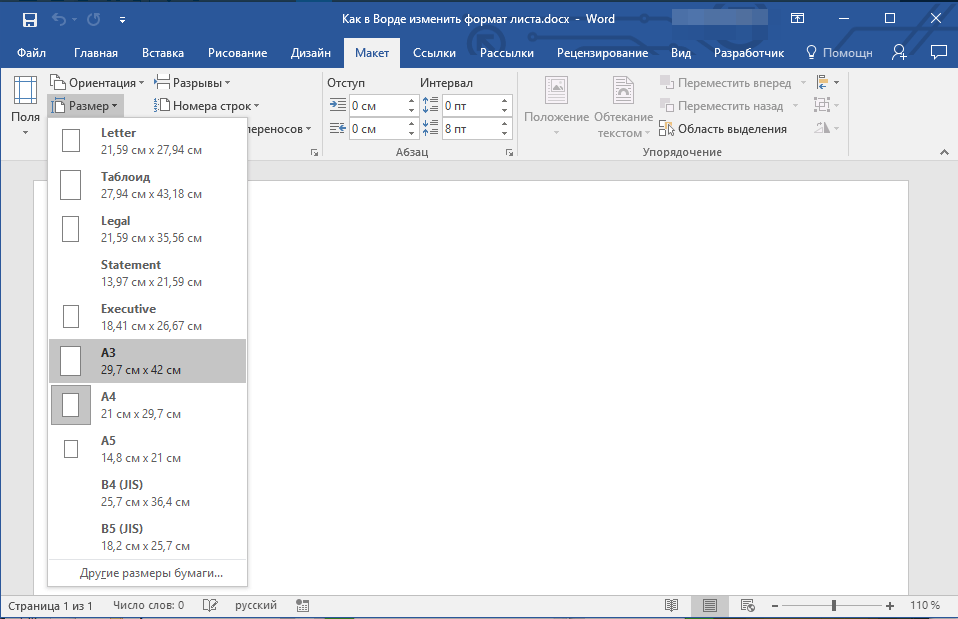Screen dimensions: 958x619
Task: Switch to Web Layout view icon
Action: 747,605
